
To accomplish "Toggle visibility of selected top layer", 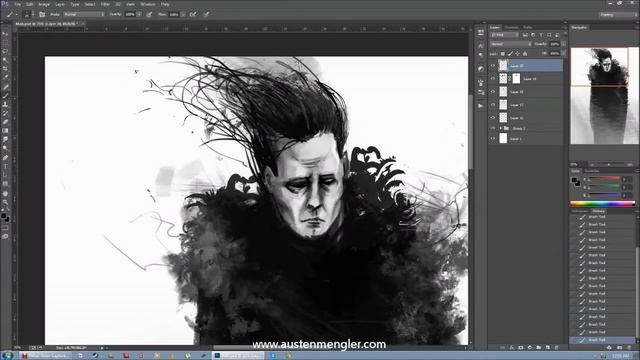I will coord(493,65).
